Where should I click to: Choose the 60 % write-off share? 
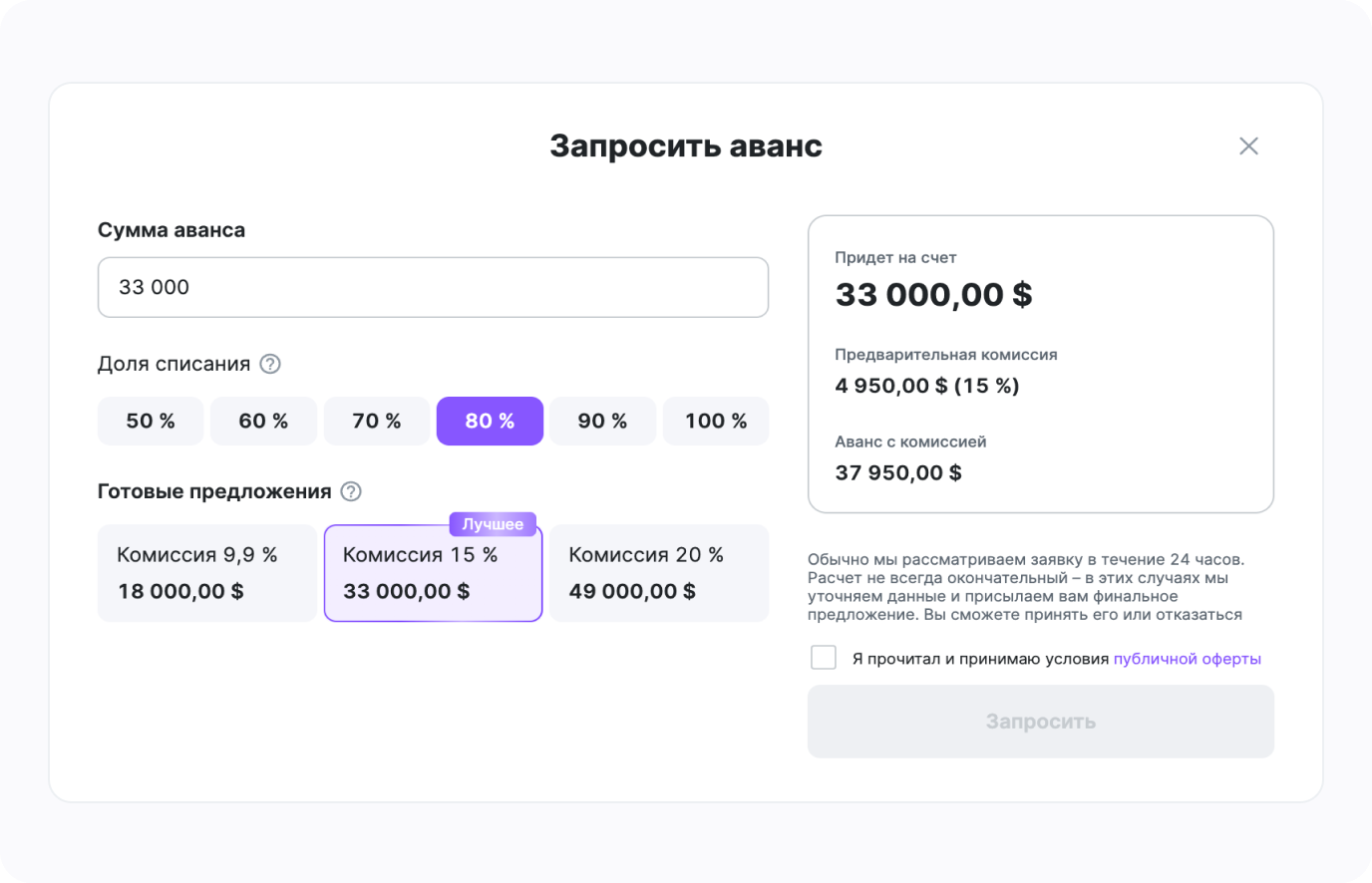(263, 422)
